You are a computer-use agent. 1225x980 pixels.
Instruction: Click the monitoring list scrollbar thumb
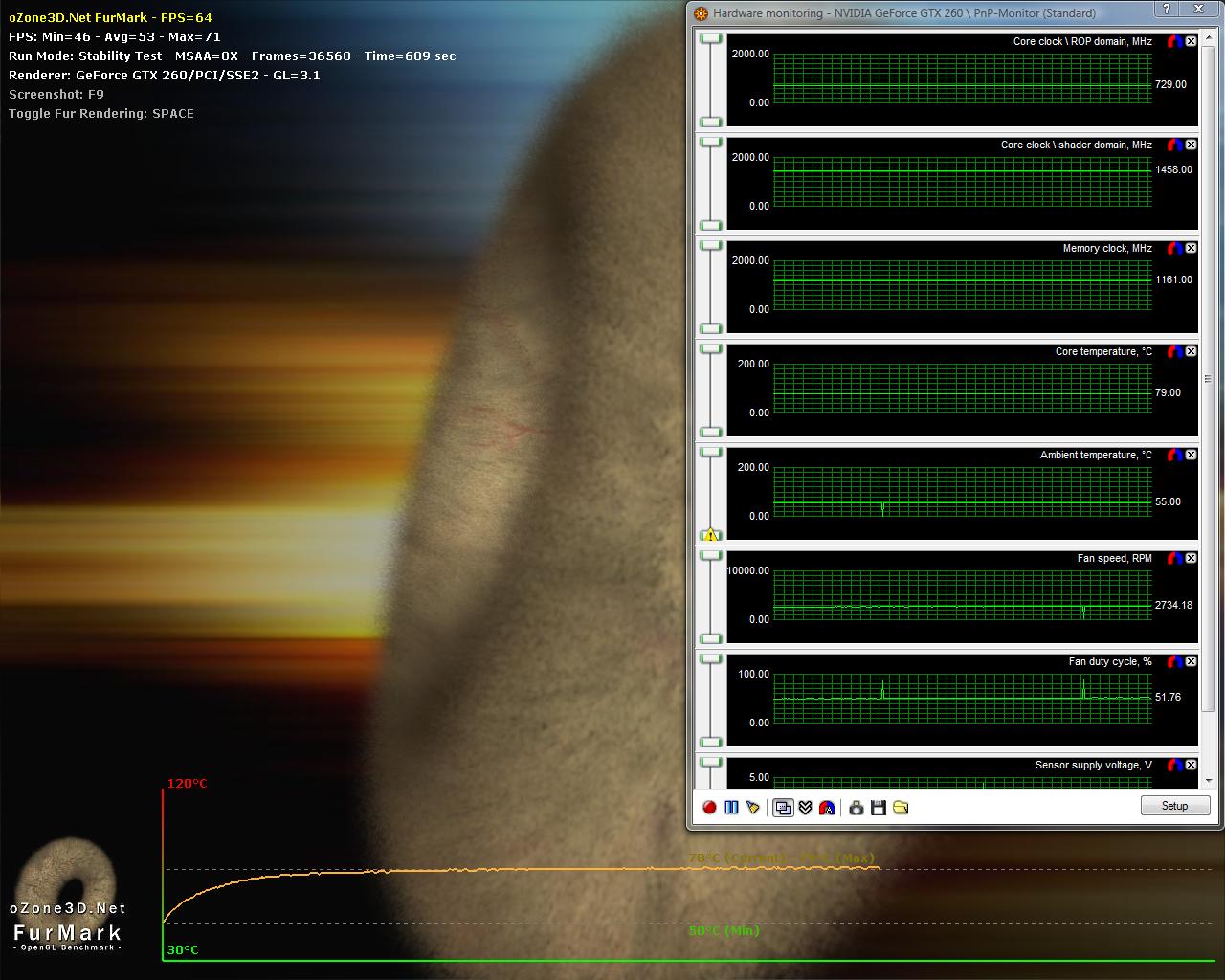[1208, 377]
